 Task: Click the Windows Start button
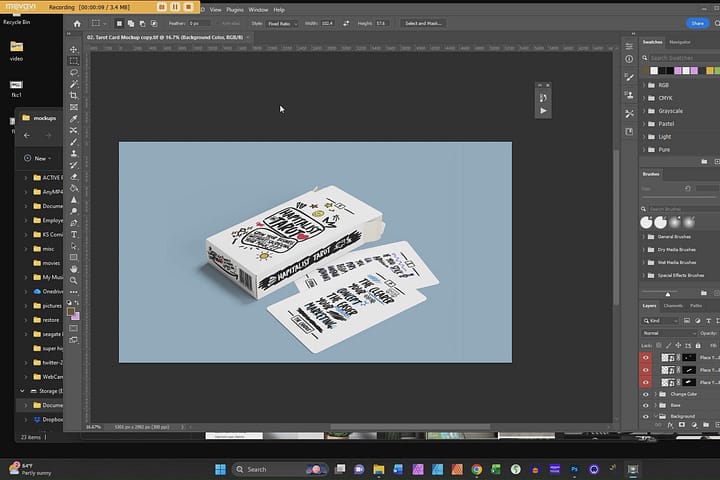coord(220,469)
